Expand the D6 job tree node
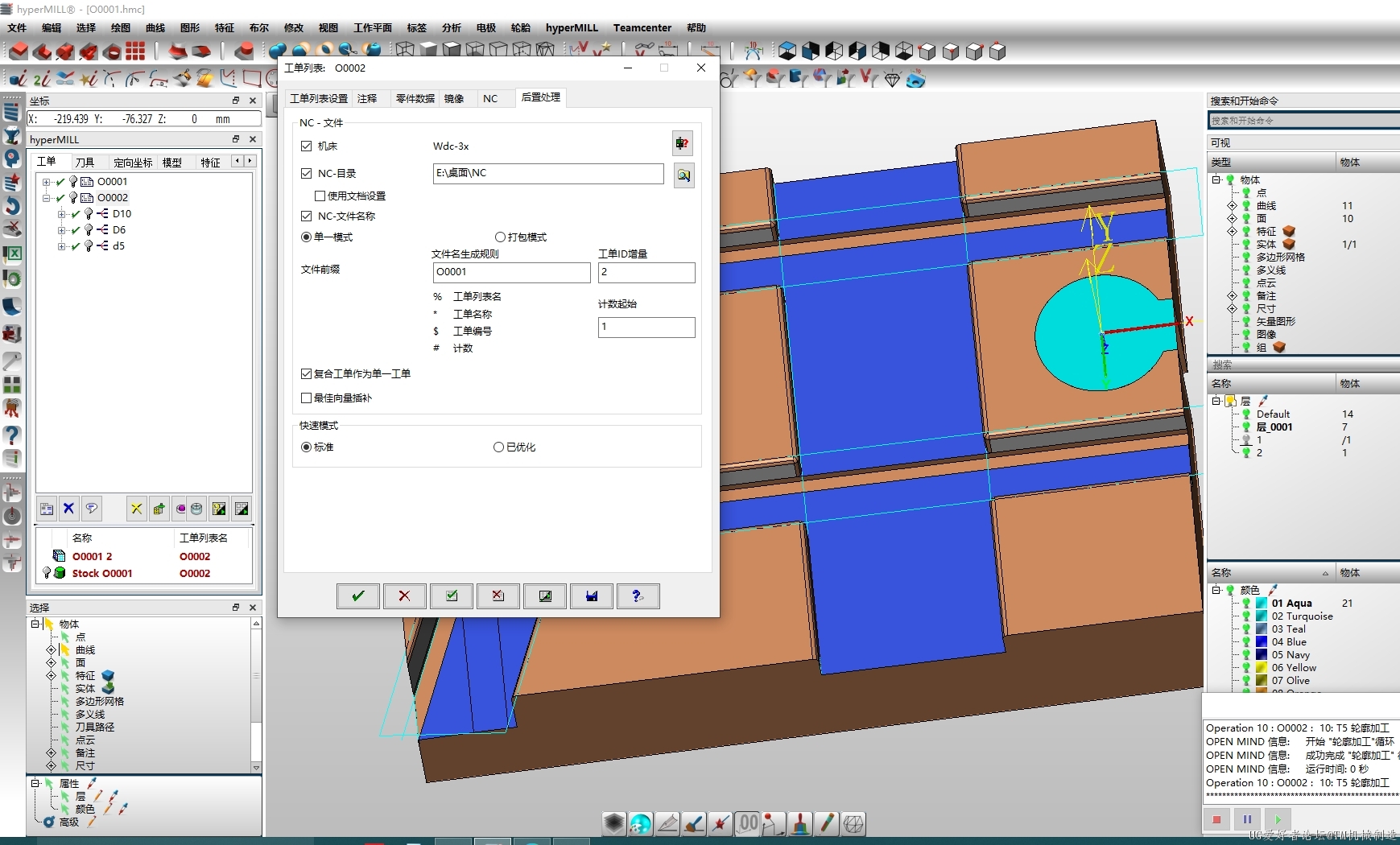 (61, 230)
